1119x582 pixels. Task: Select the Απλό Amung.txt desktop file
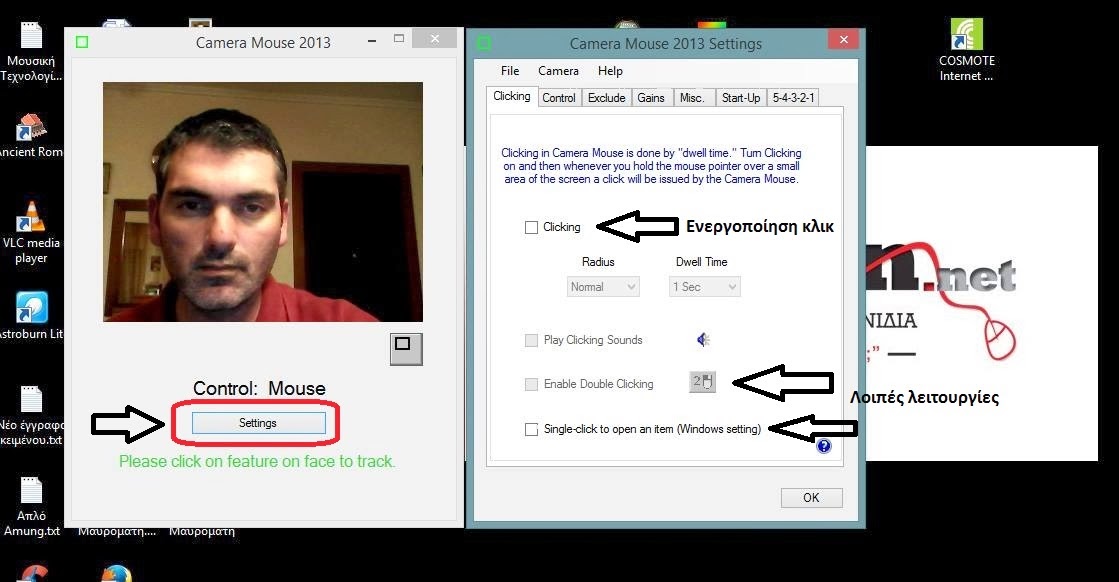[x=31, y=506]
